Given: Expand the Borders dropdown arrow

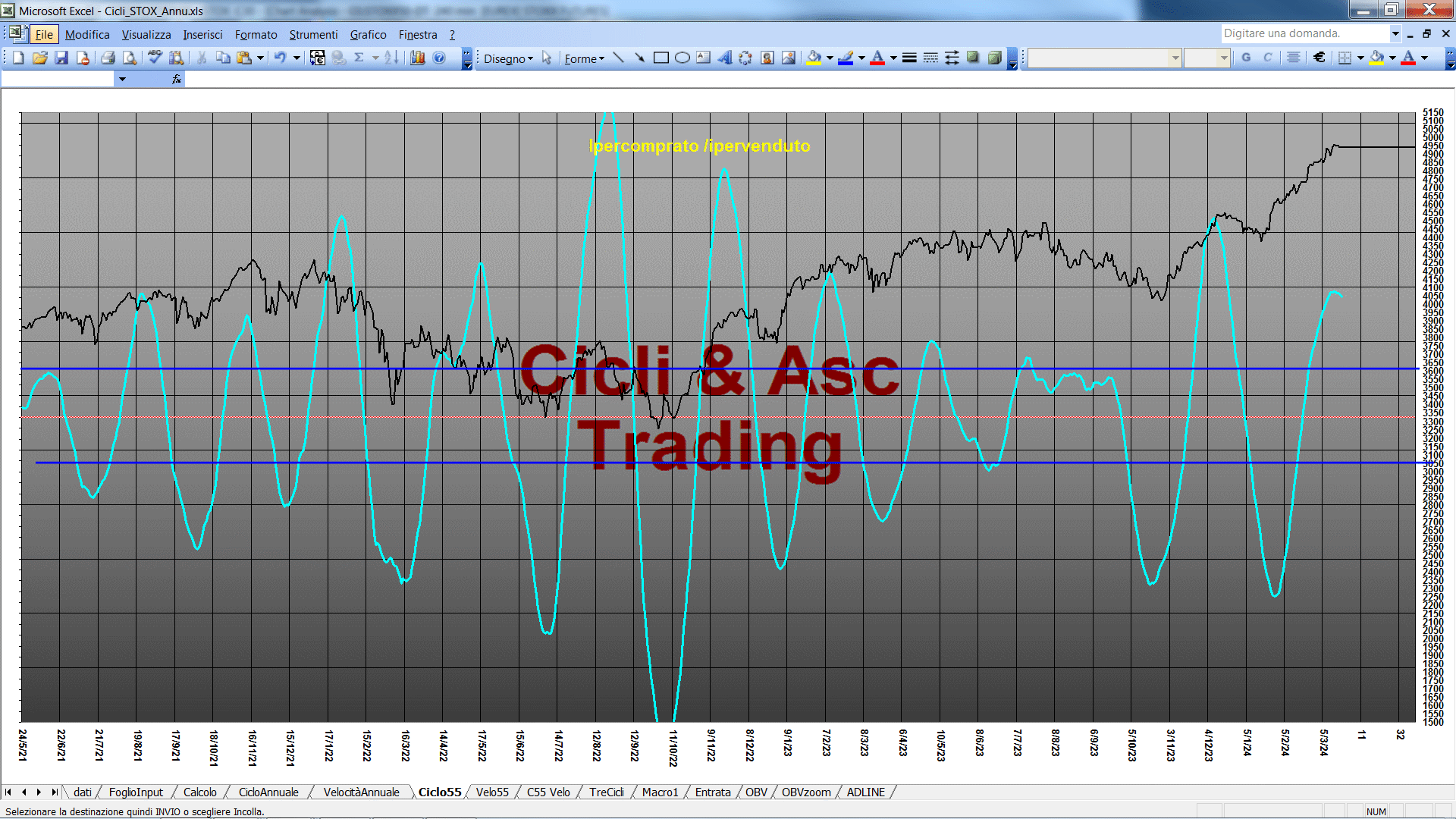Looking at the screenshot, I should coord(1360,58).
